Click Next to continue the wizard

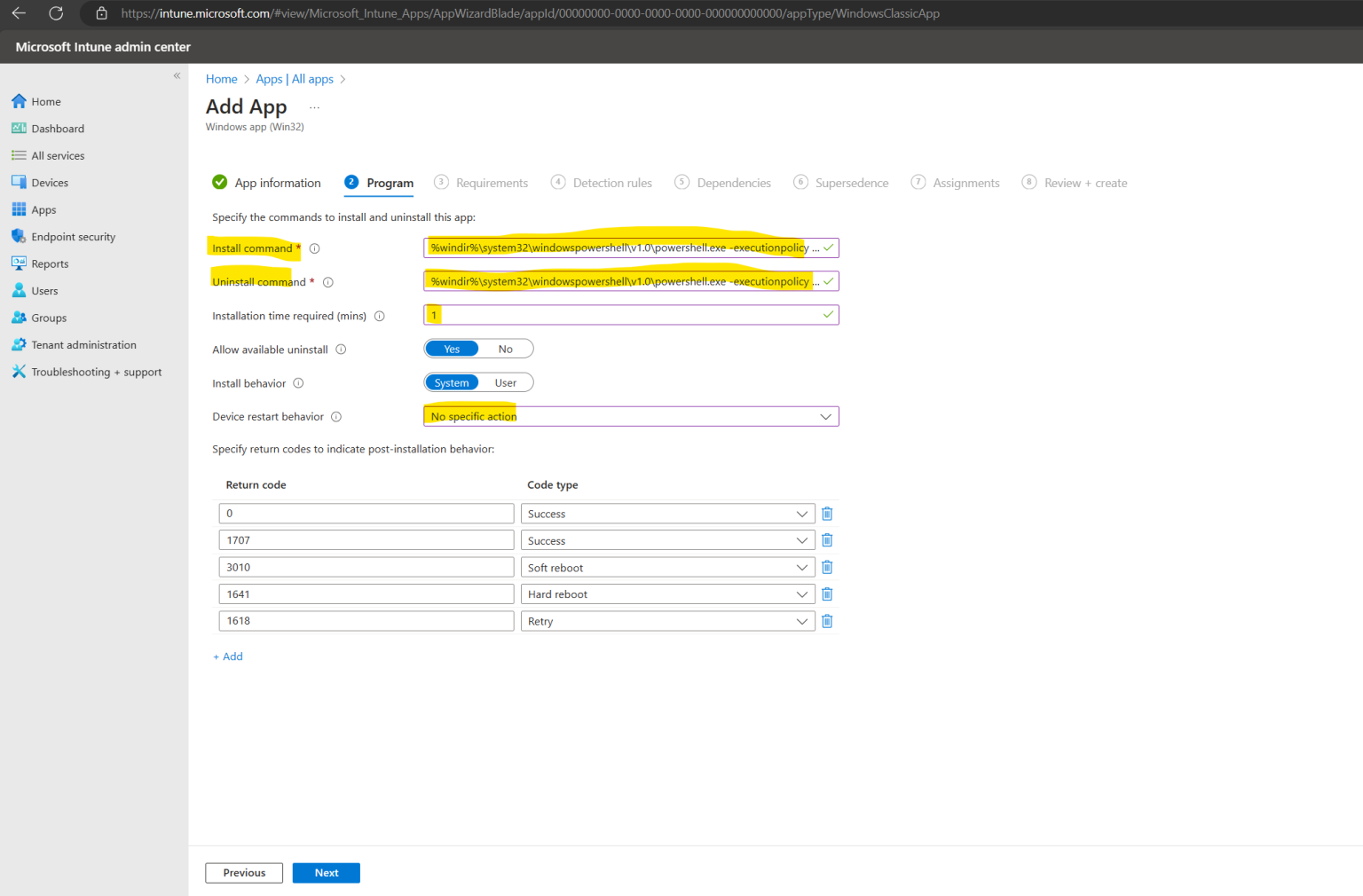click(x=326, y=873)
